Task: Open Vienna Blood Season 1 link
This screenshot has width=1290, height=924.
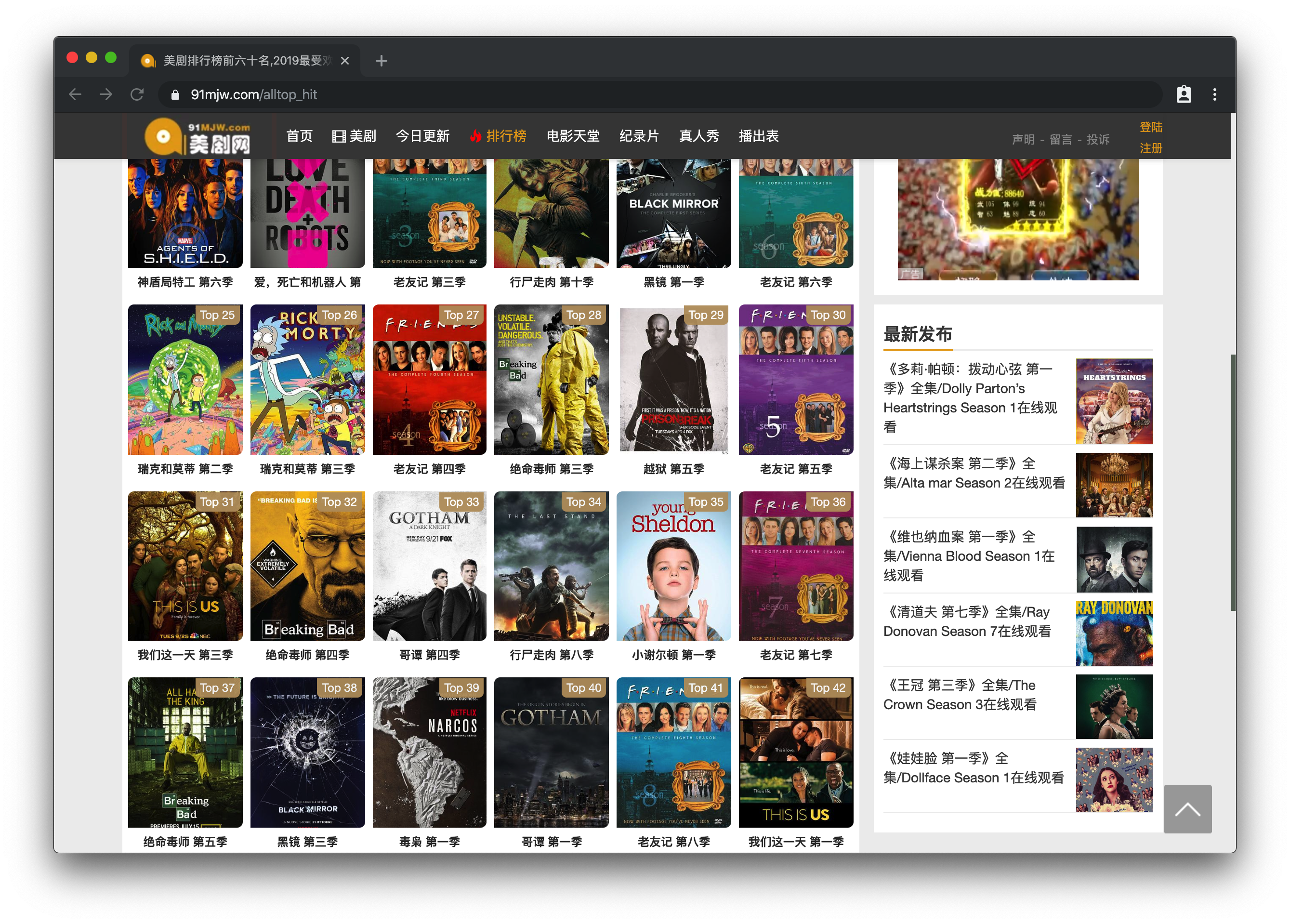Action: [x=969, y=556]
